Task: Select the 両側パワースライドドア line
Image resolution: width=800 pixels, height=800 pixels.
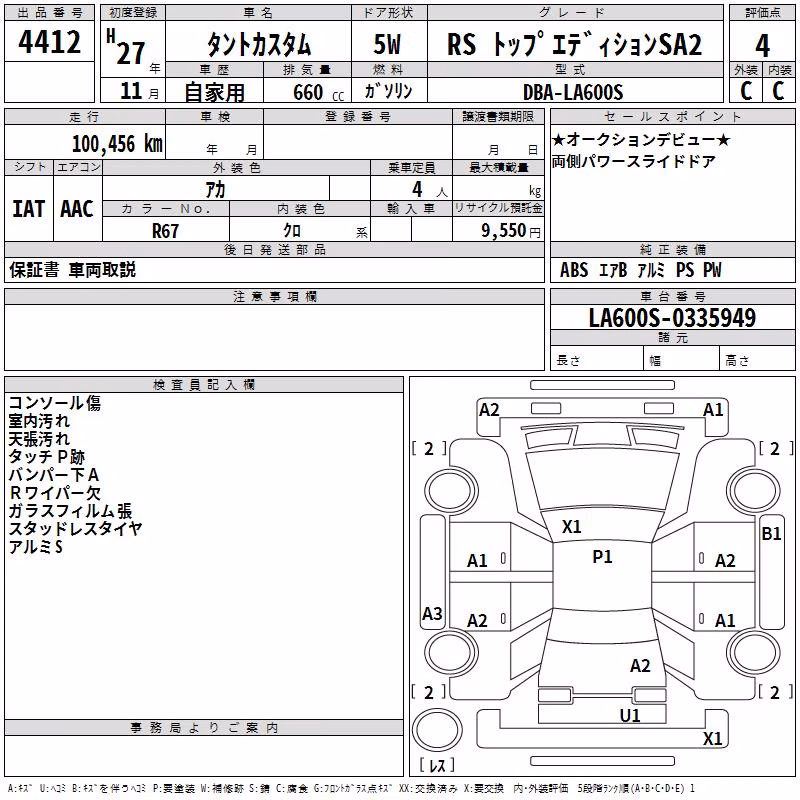Action: coord(634,162)
